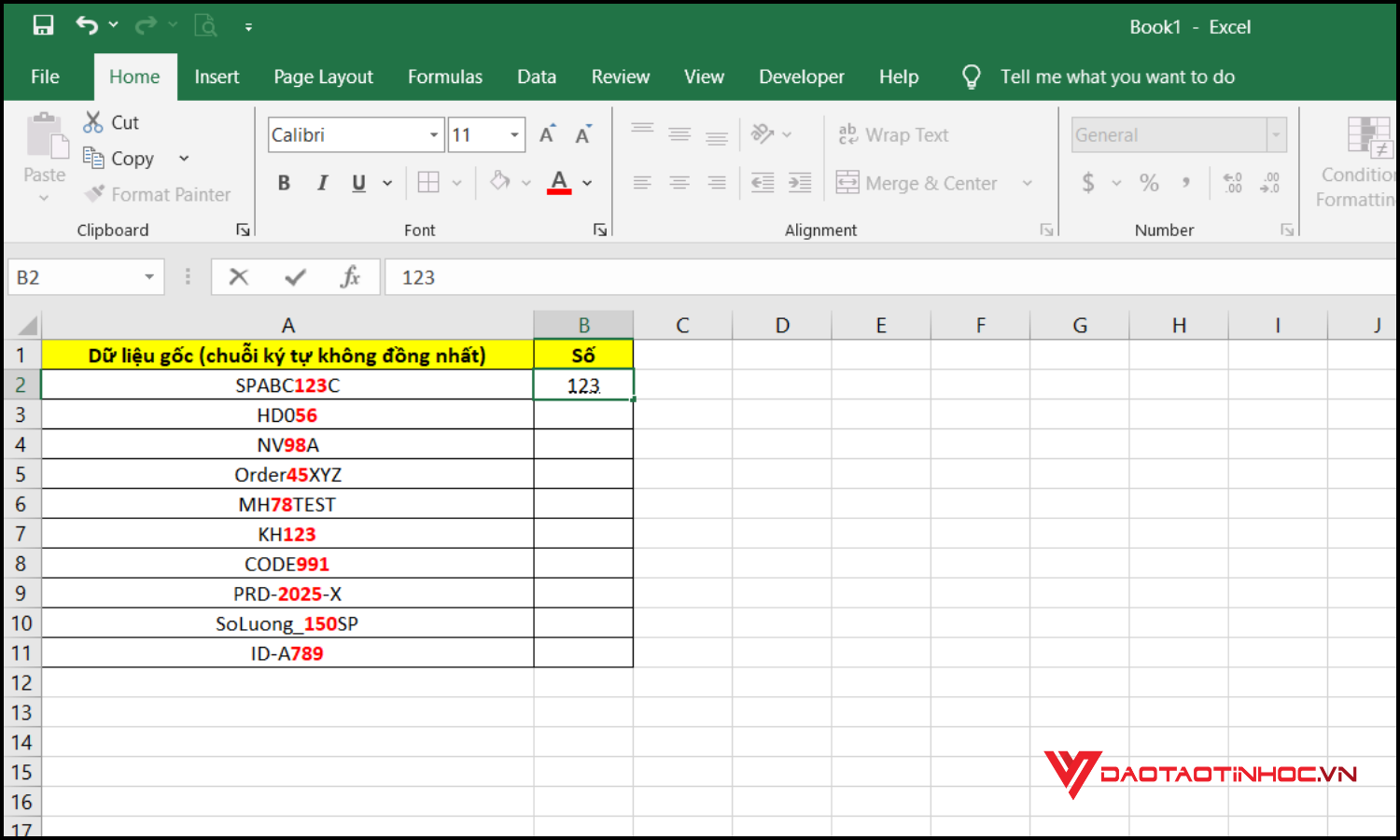Apply the red font color swatch
The width and height of the screenshot is (1400, 840).
pyautogui.click(x=559, y=183)
